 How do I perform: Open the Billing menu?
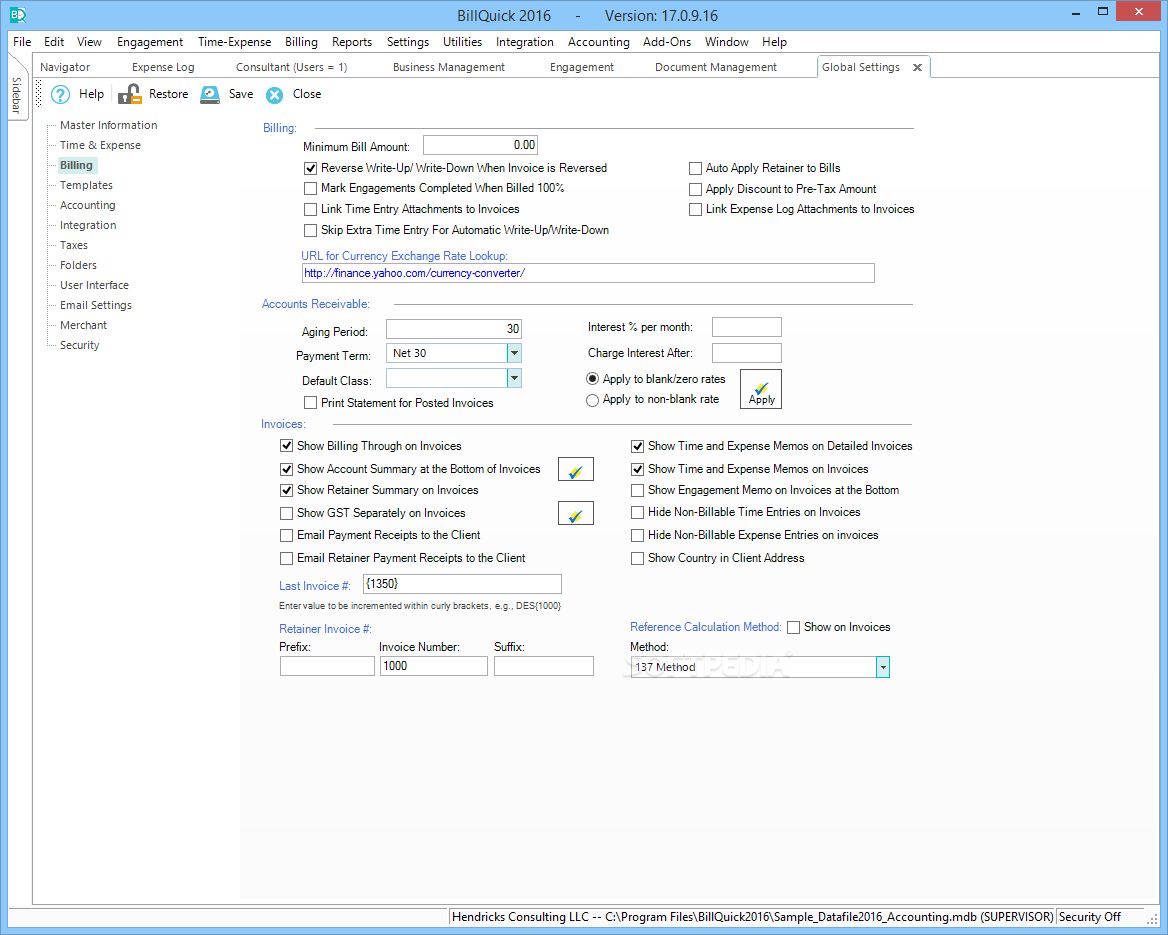(301, 42)
